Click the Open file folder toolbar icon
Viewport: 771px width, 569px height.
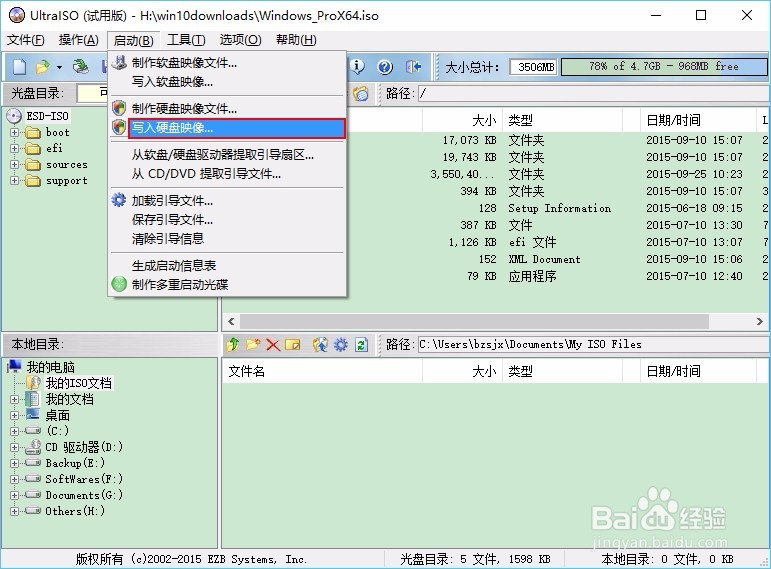point(43,66)
